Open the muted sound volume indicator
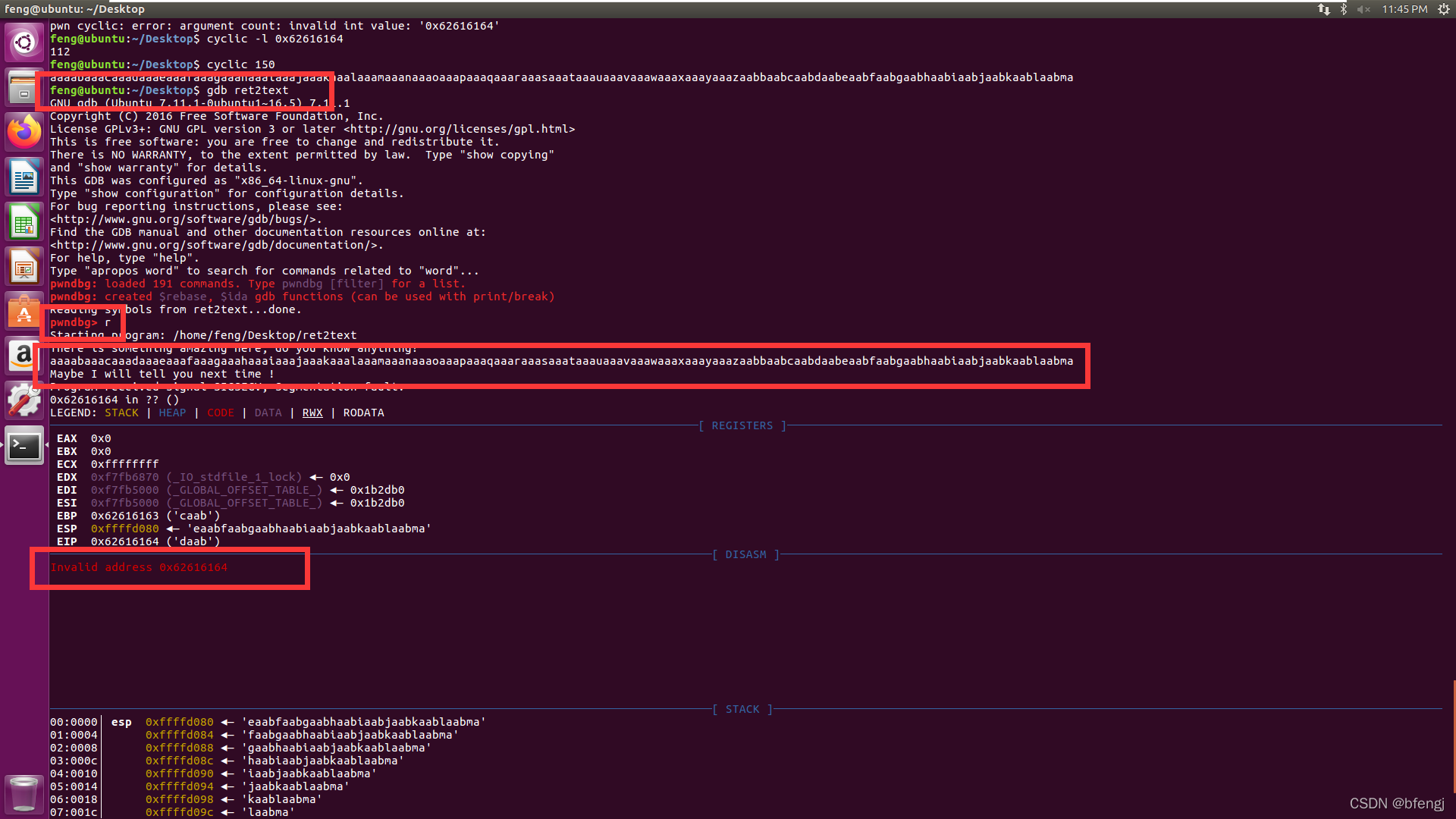Image resolution: width=1456 pixels, height=819 pixels. [x=1363, y=9]
